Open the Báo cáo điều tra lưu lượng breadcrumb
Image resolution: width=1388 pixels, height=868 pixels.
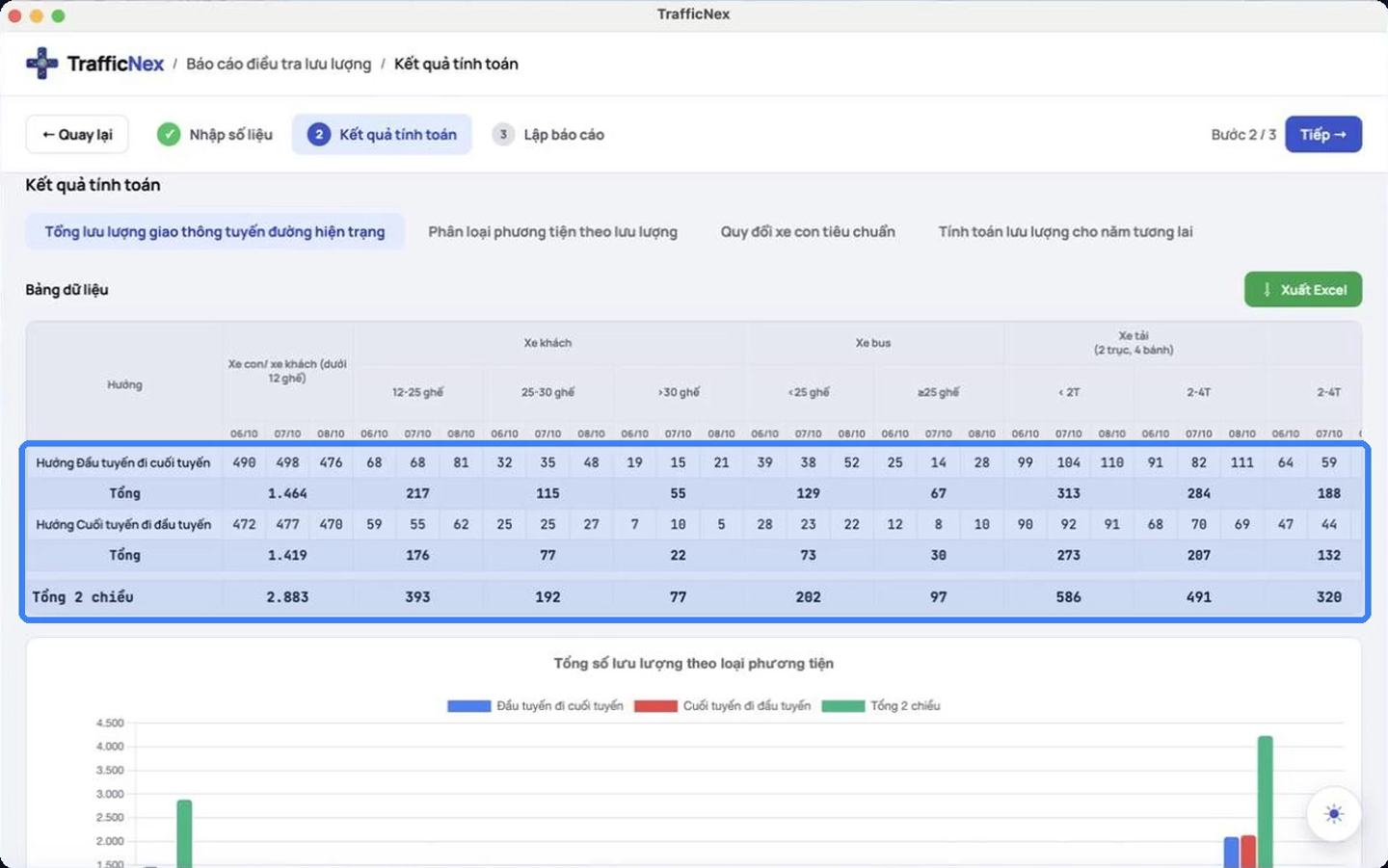point(279,64)
